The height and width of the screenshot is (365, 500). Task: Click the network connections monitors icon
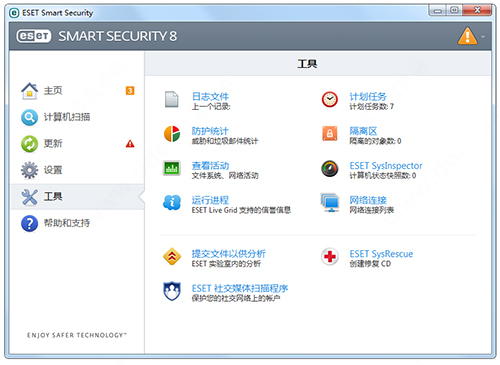pos(330,203)
